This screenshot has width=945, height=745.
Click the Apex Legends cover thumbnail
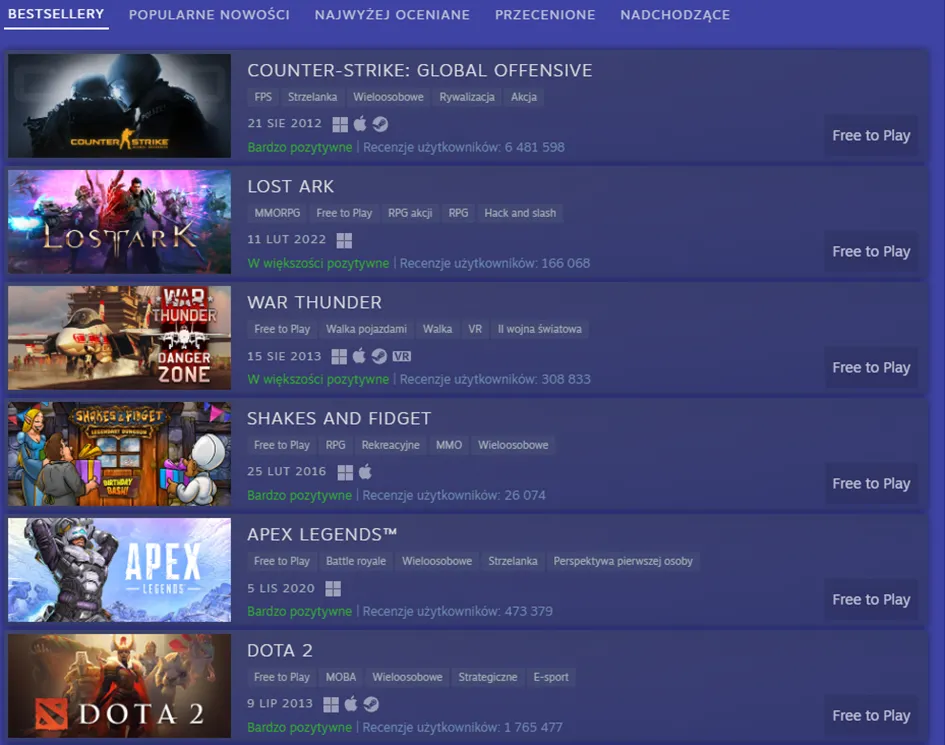click(x=119, y=570)
